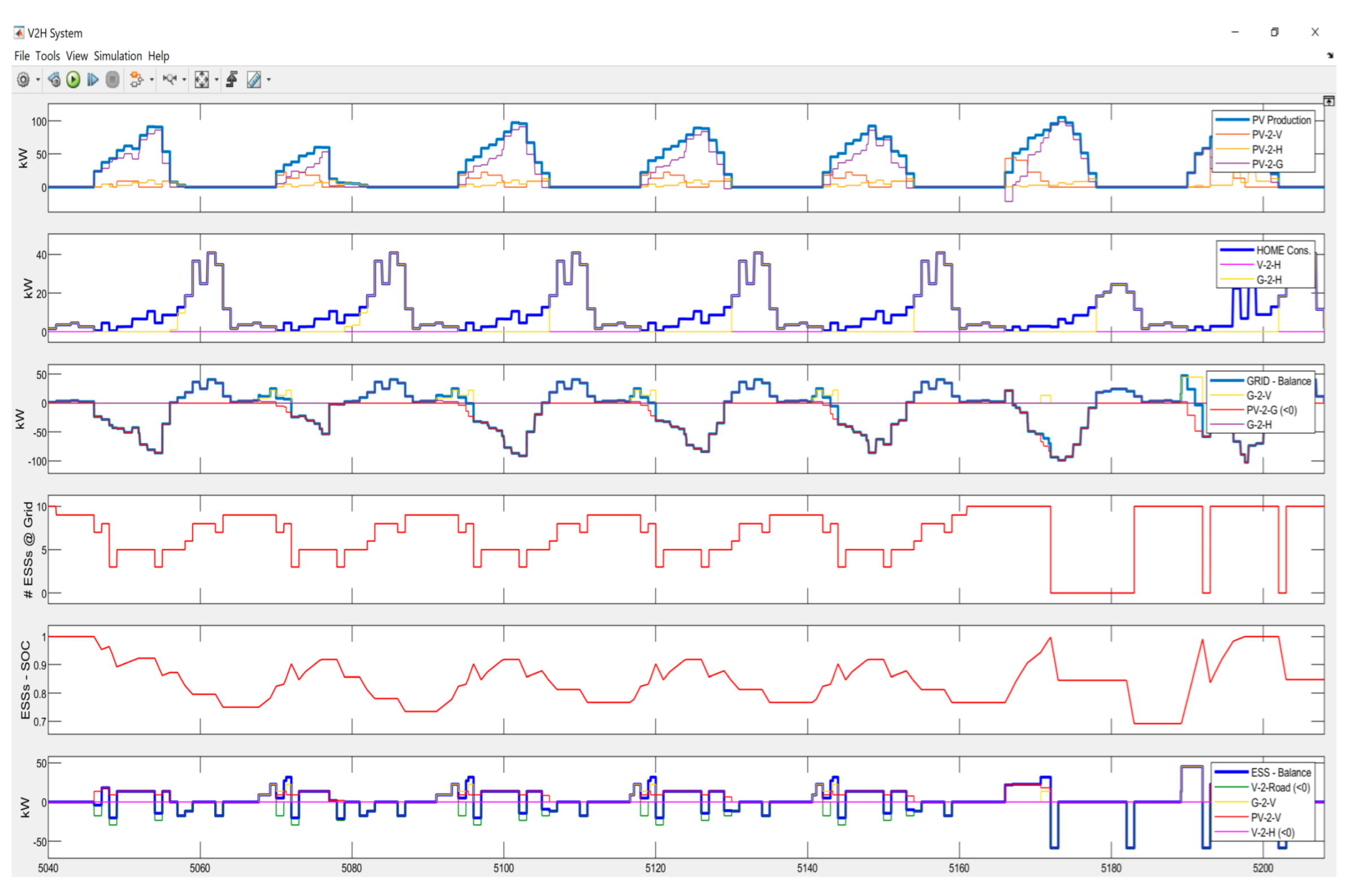
Task: Toggle HOME Cons. trace in legend
Action: (1283, 250)
